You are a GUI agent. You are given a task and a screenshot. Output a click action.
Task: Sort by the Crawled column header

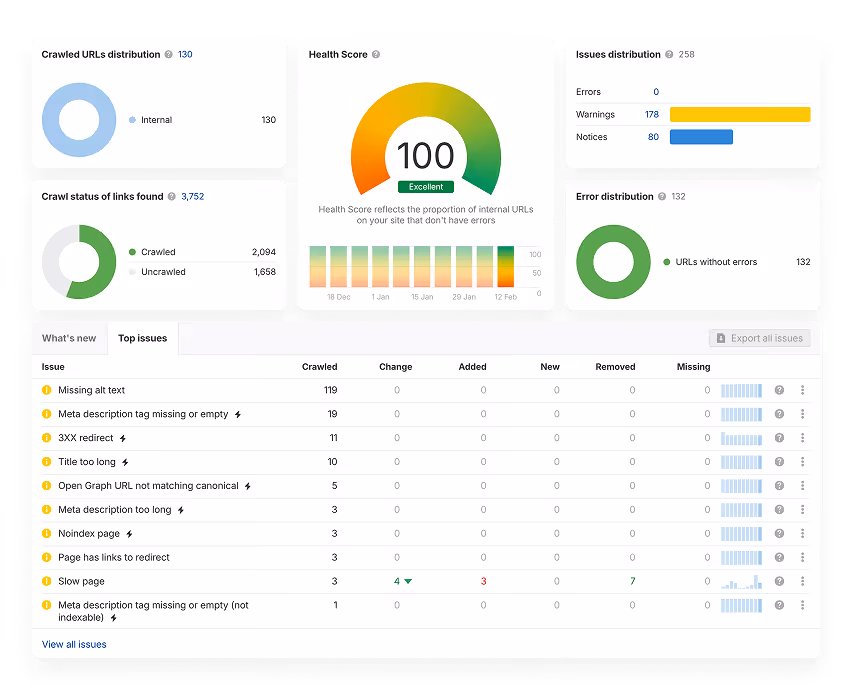[320, 367]
